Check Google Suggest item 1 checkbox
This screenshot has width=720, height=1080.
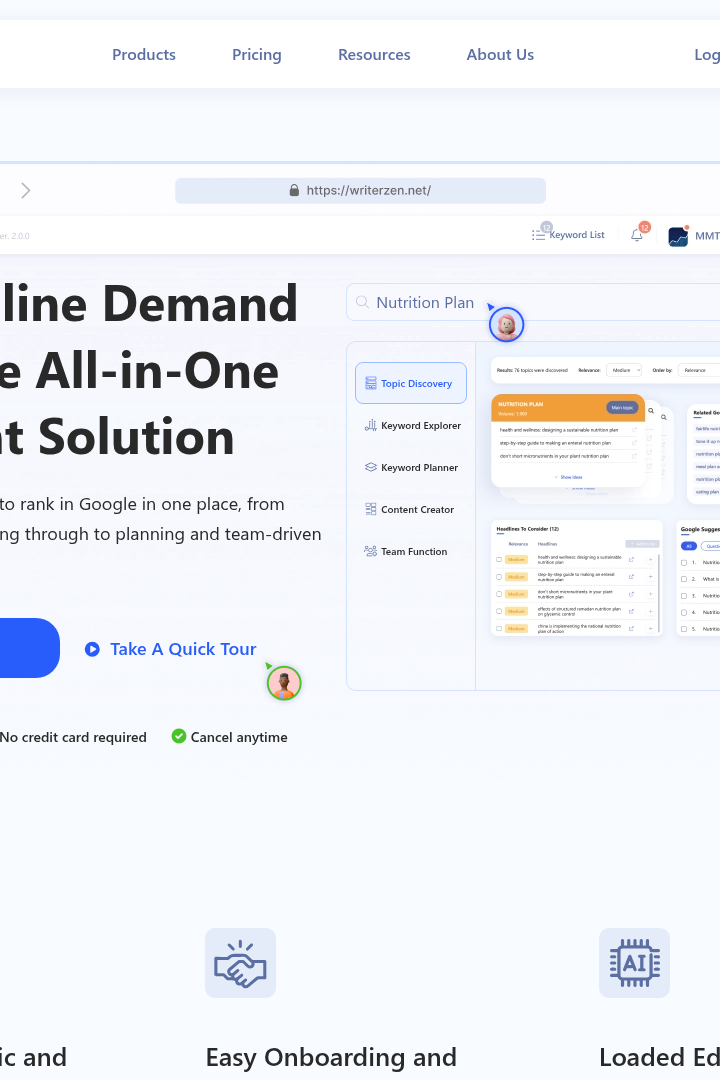click(x=683, y=563)
